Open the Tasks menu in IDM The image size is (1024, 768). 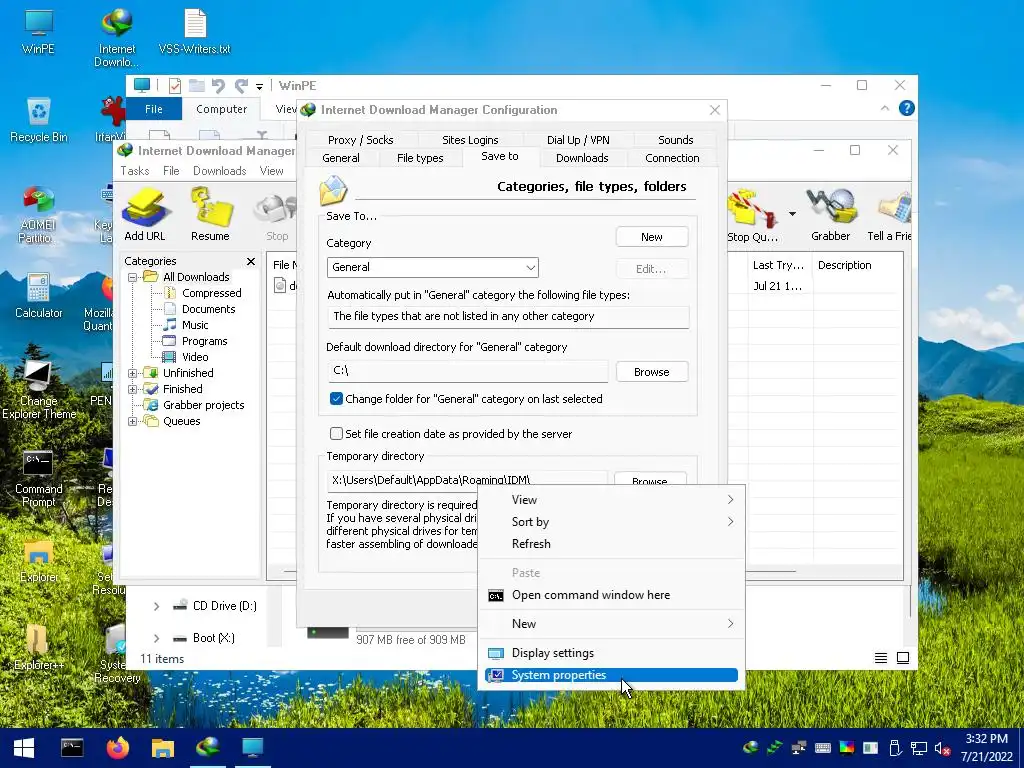point(135,171)
